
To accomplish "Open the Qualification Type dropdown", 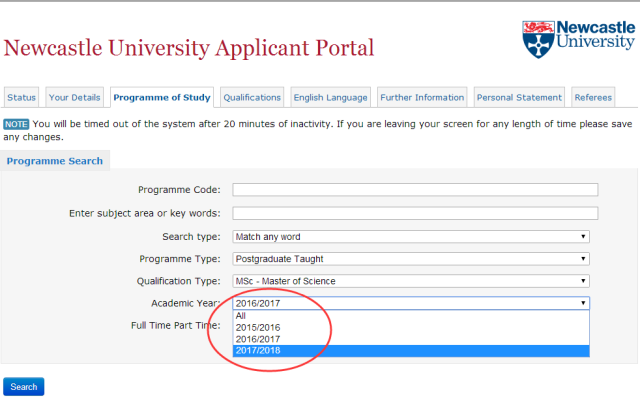I will coord(411,281).
